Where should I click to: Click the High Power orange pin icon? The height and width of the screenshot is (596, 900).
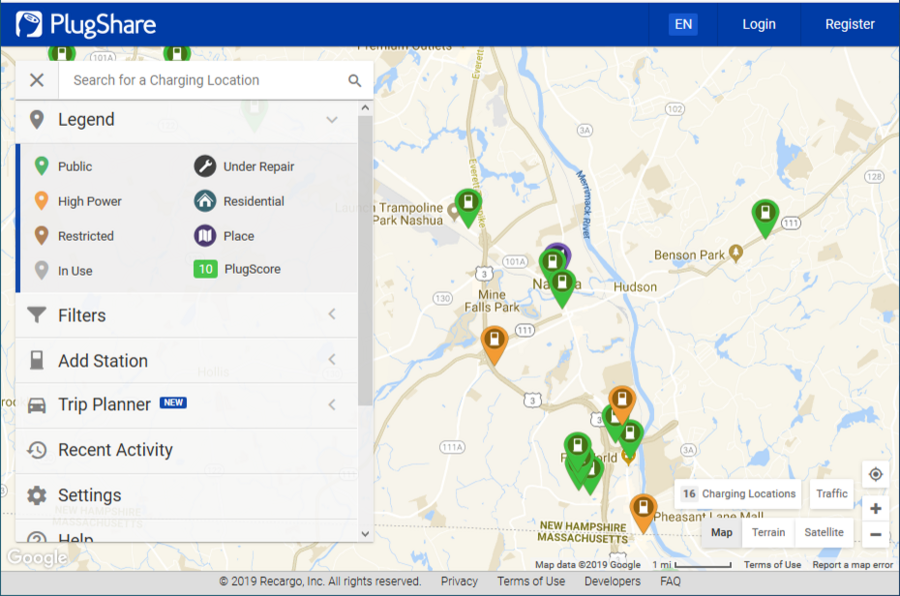[41, 201]
